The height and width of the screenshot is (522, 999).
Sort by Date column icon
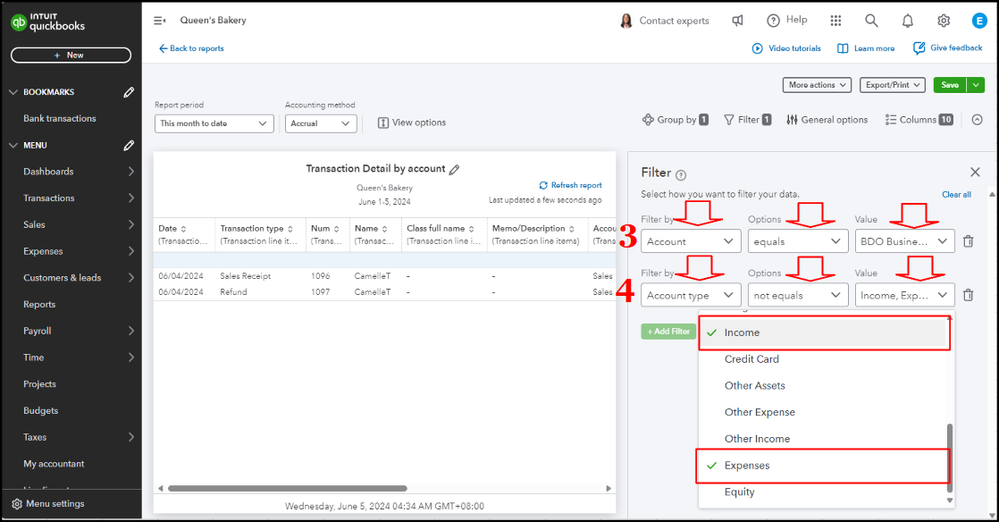click(x=183, y=229)
